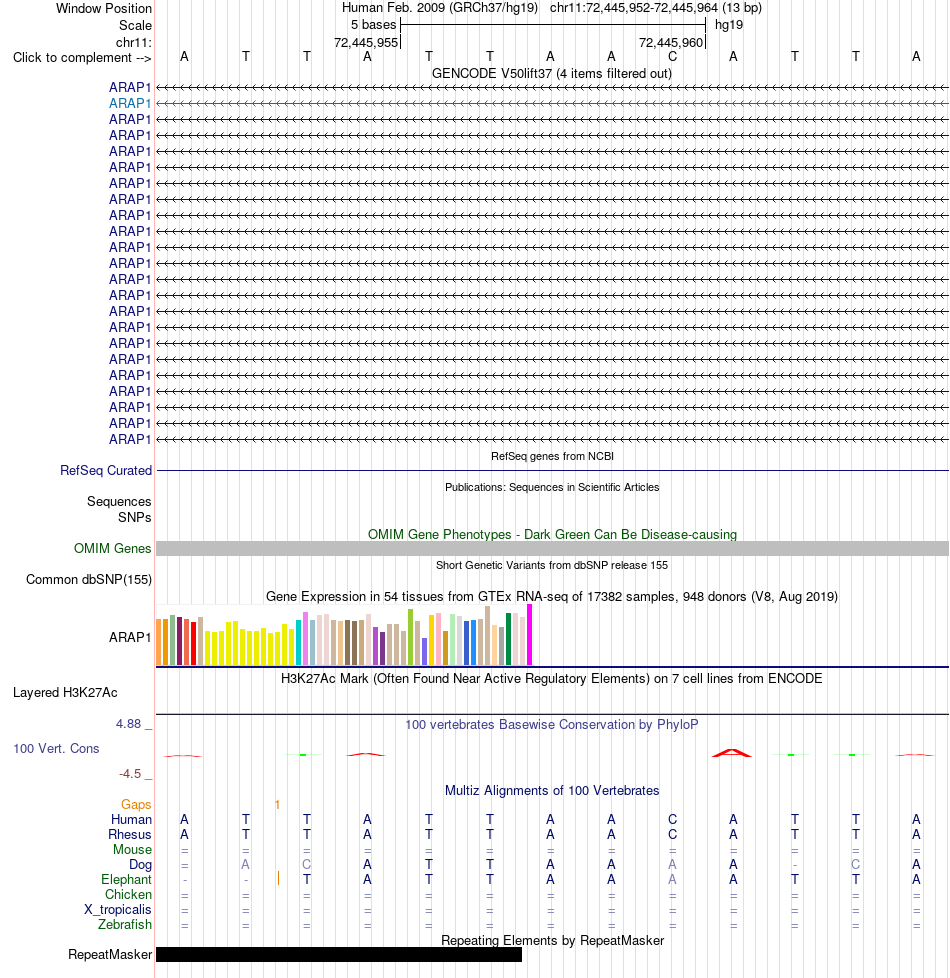This screenshot has width=950, height=978.
Task: Click the gray OMIM Genes bar
Action: (552, 548)
